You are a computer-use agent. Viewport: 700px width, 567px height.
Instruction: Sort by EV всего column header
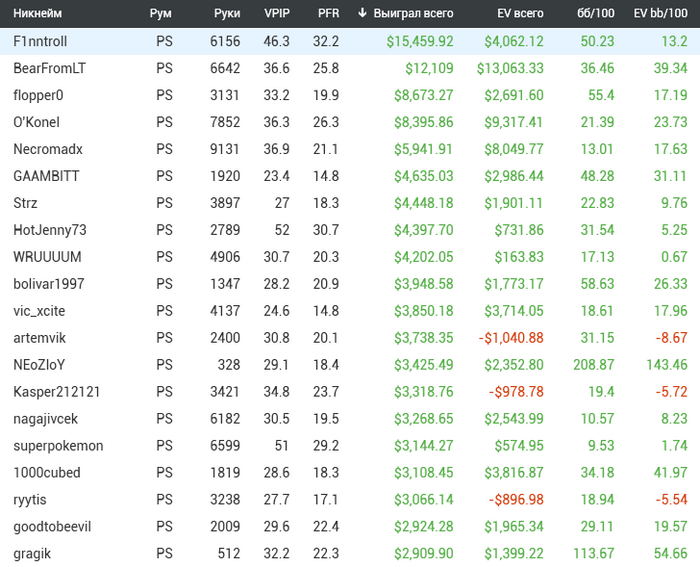521,13
